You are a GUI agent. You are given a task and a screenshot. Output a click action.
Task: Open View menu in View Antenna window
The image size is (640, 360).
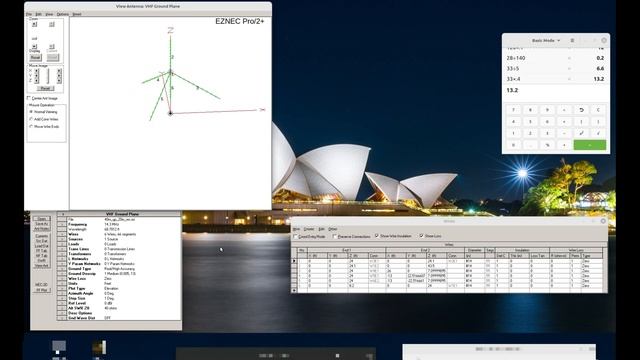[x=49, y=14]
